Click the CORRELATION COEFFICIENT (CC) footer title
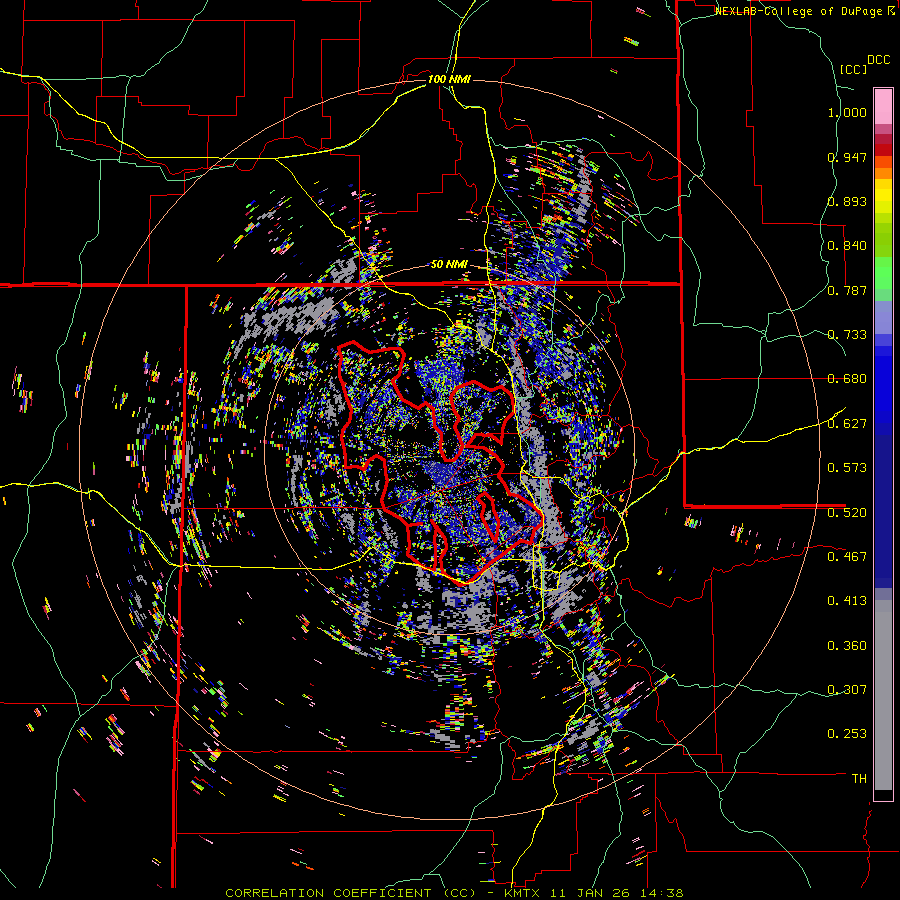The height and width of the screenshot is (900, 900). (351, 893)
